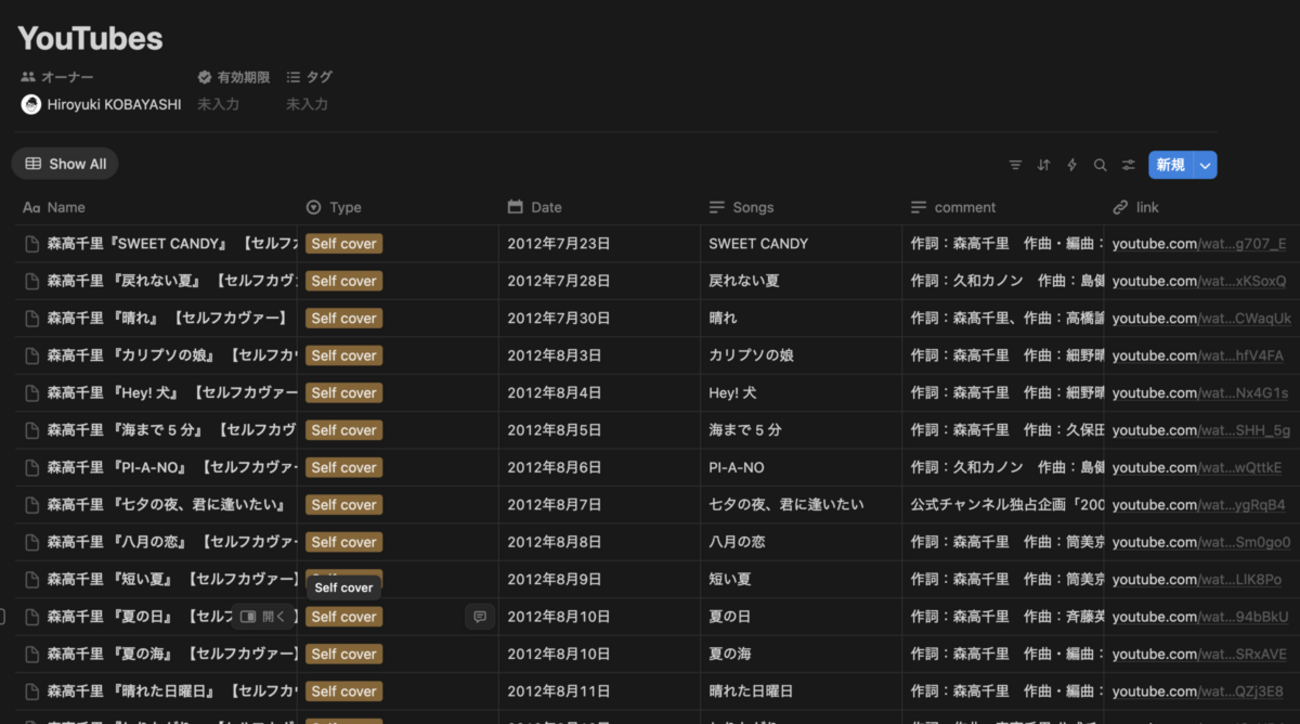Screen dimensions: 1300x724
Task: Open the Type column header menu
Action: click(398, 207)
